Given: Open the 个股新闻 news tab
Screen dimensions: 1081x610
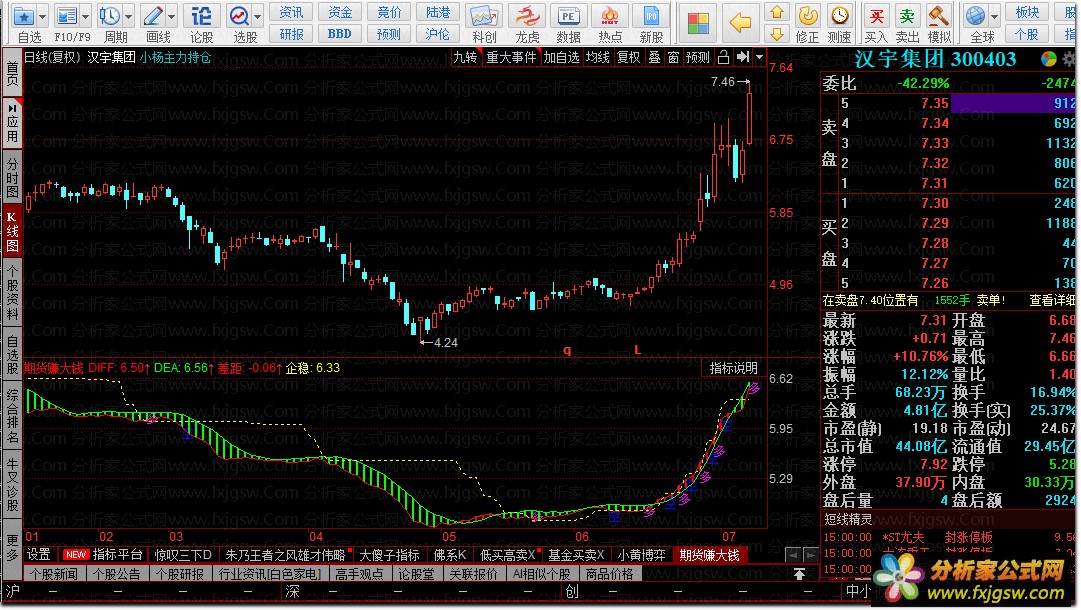Looking at the screenshot, I should pos(56,573).
